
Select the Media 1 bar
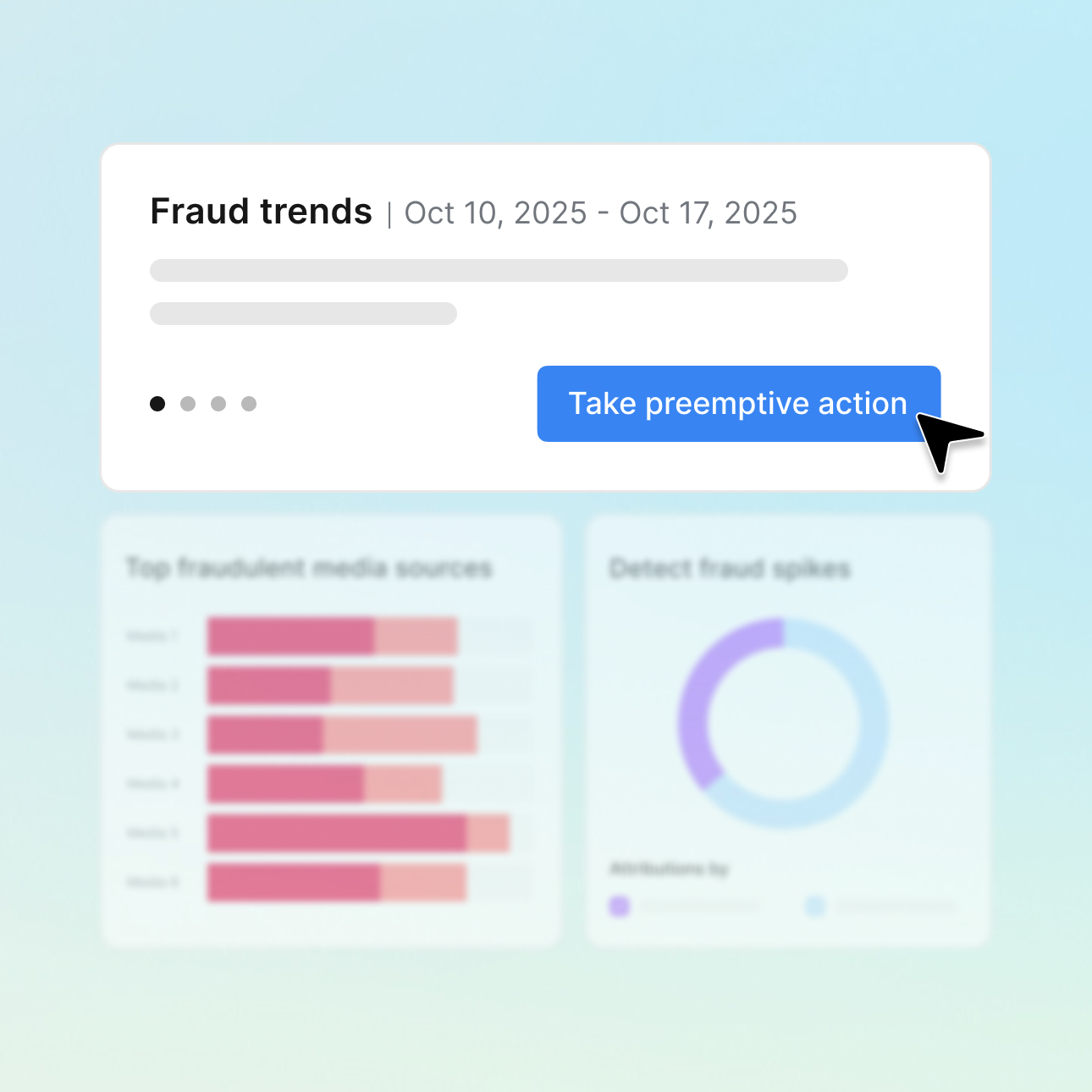(x=330, y=635)
